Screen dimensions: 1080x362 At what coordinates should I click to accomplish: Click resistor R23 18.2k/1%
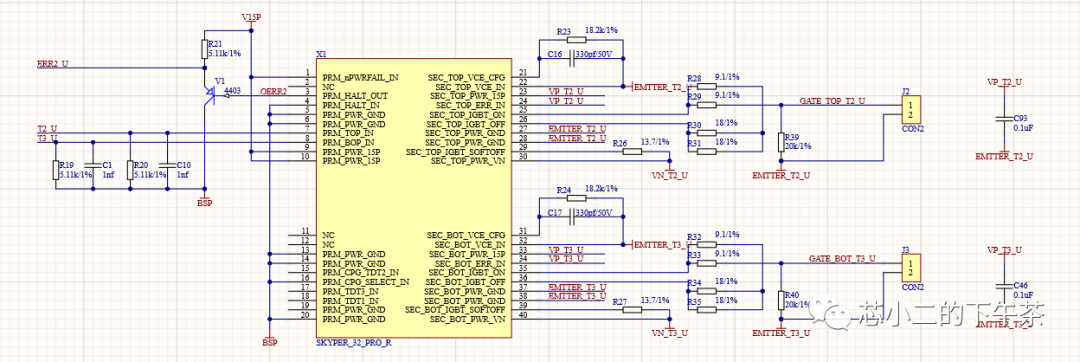pos(572,41)
